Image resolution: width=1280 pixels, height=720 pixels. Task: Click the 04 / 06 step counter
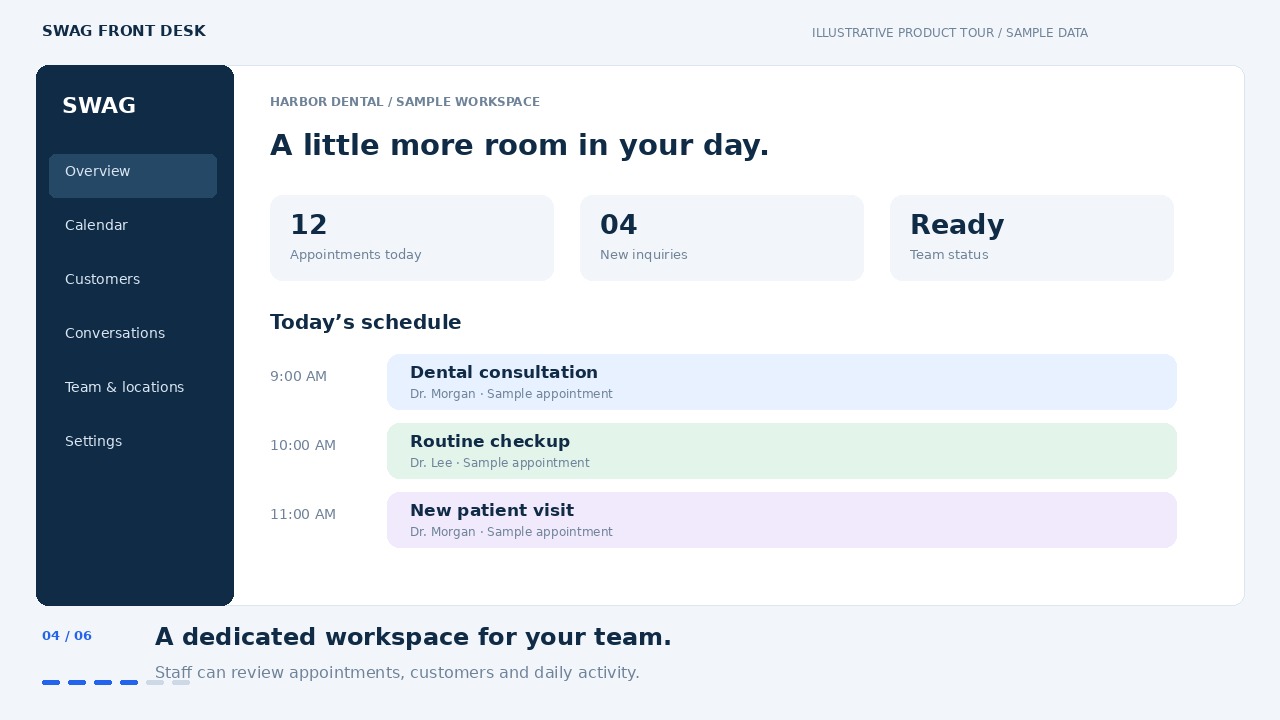coord(67,636)
